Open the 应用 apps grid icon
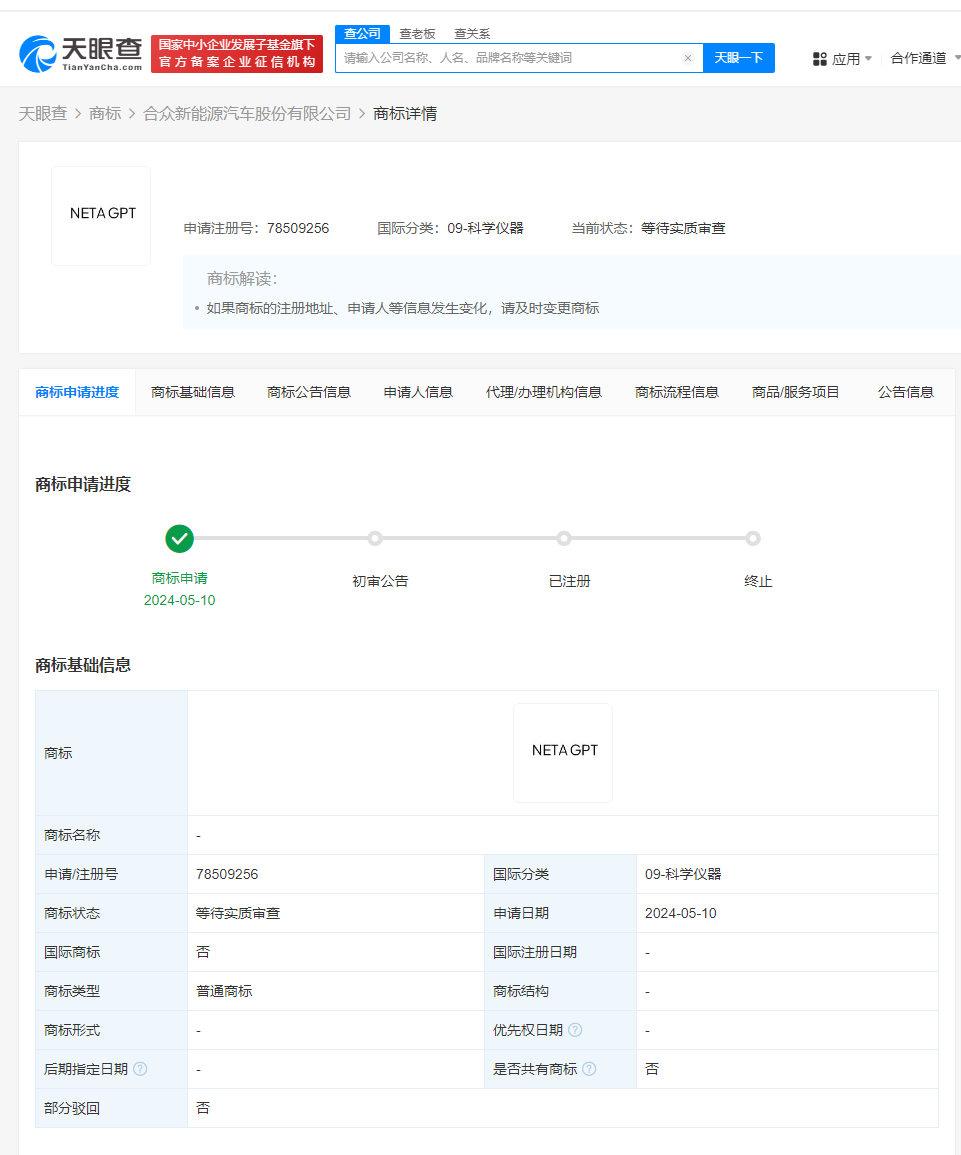The image size is (961, 1155). tap(820, 58)
